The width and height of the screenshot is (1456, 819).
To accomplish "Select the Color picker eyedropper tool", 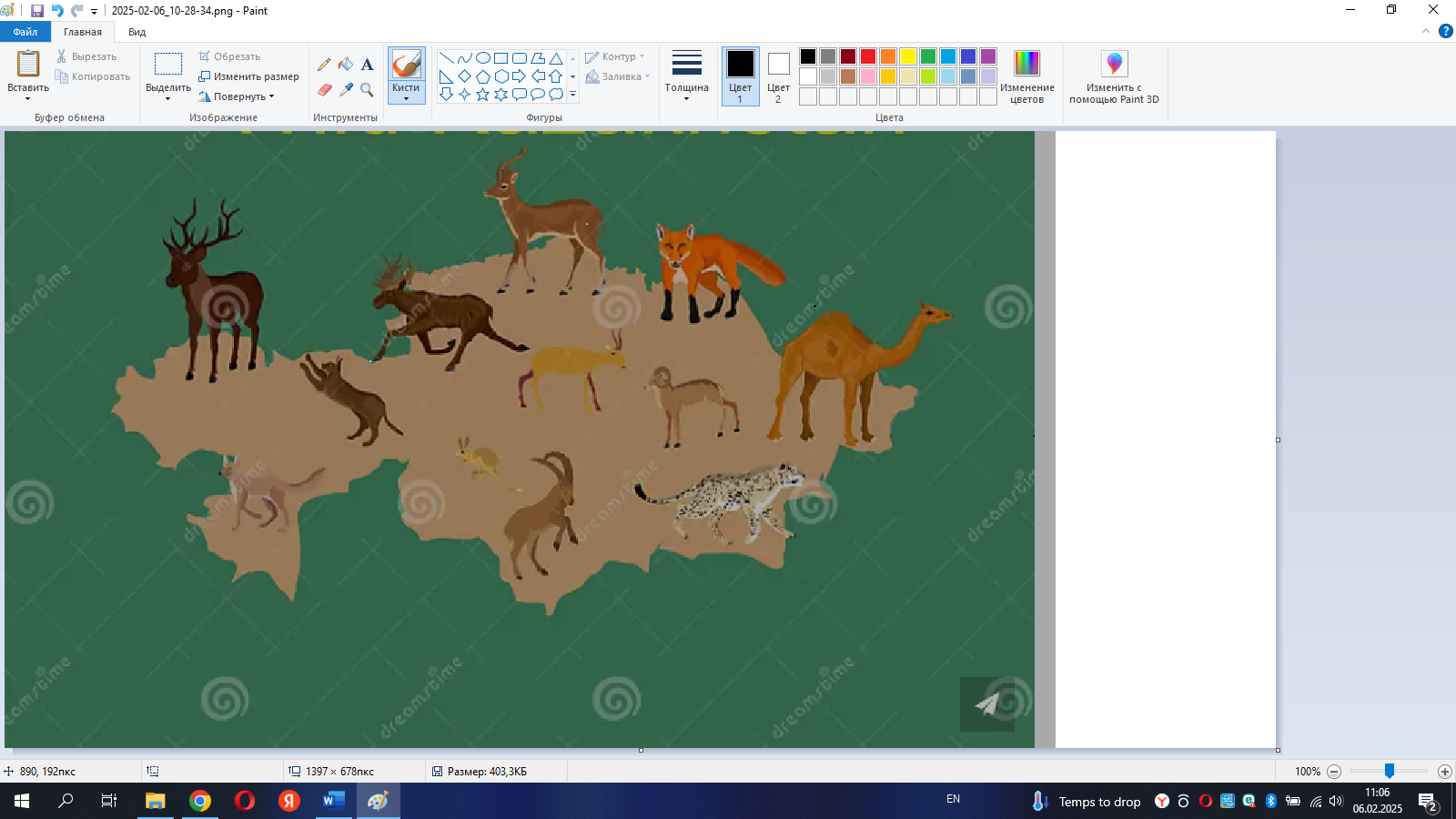I will pos(346,90).
